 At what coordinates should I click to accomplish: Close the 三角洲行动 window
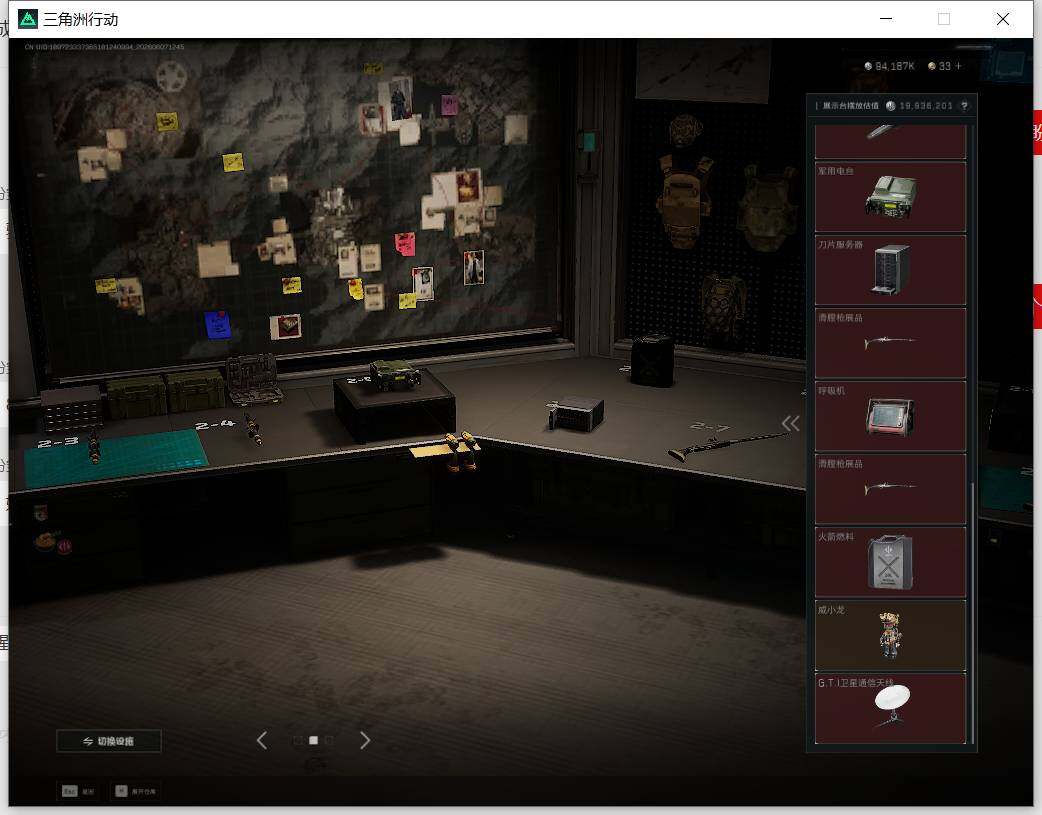(x=1003, y=19)
